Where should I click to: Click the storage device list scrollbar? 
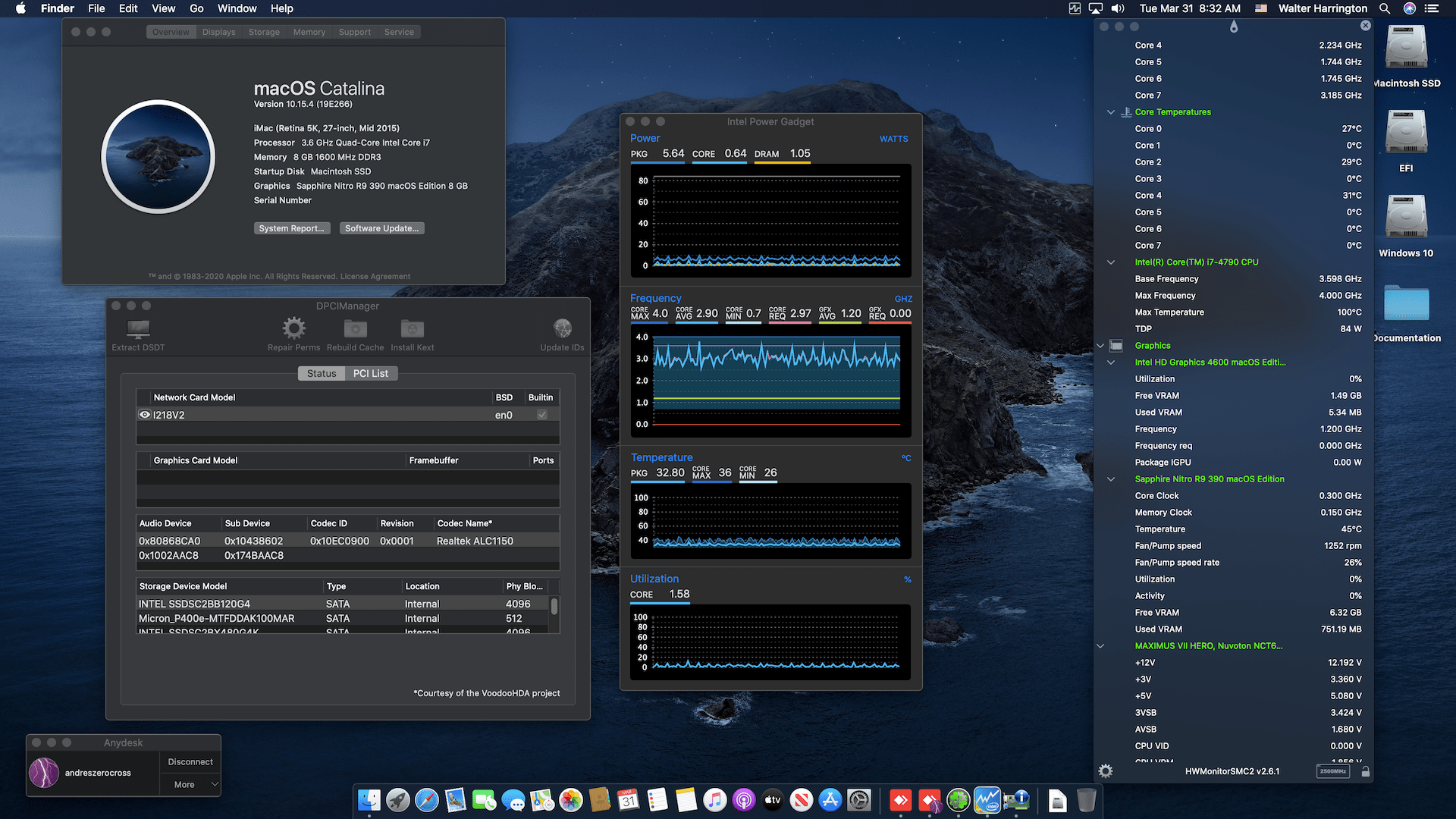point(554,607)
